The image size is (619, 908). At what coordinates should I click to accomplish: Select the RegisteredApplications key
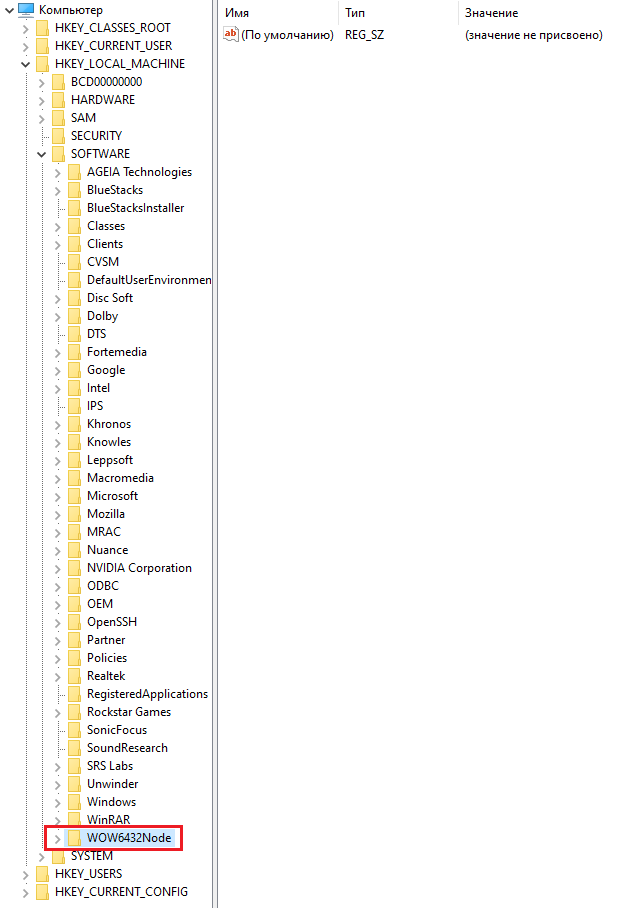[147, 694]
